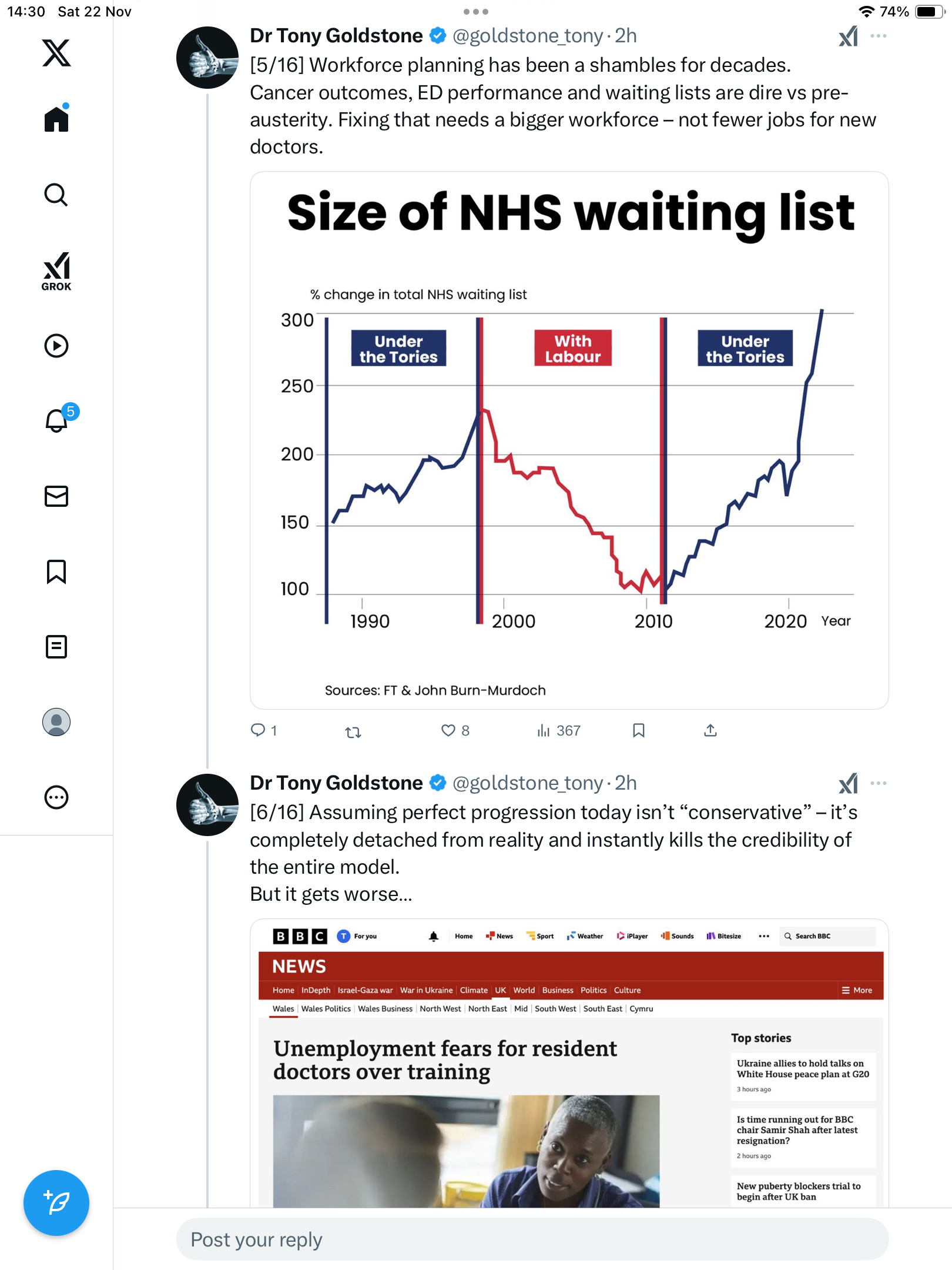Open Direct Messages envelope
The width and height of the screenshot is (952, 1270).
click(x=56, y=496)
